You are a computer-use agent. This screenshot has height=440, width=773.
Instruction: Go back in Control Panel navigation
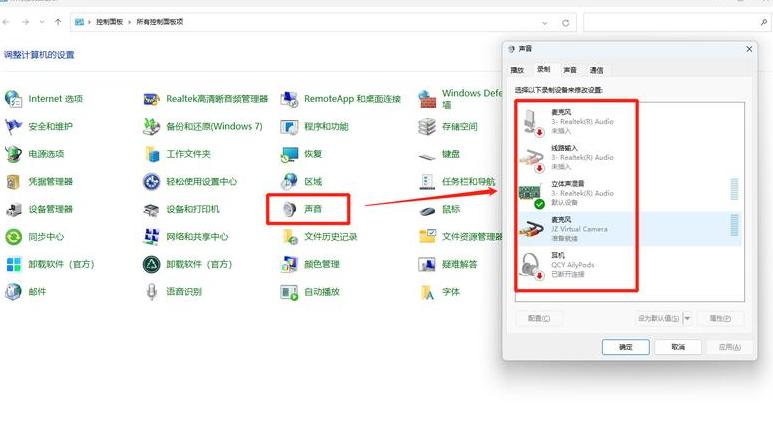7,22
